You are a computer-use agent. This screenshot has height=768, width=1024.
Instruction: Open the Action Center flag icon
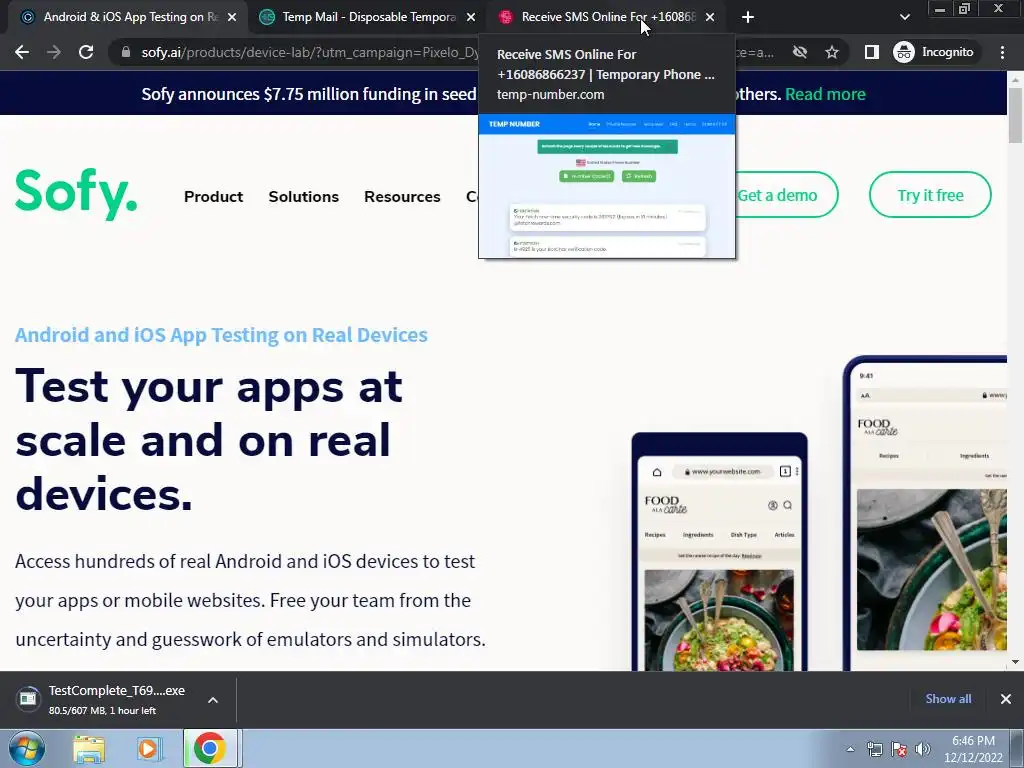[x=899, y=749]
